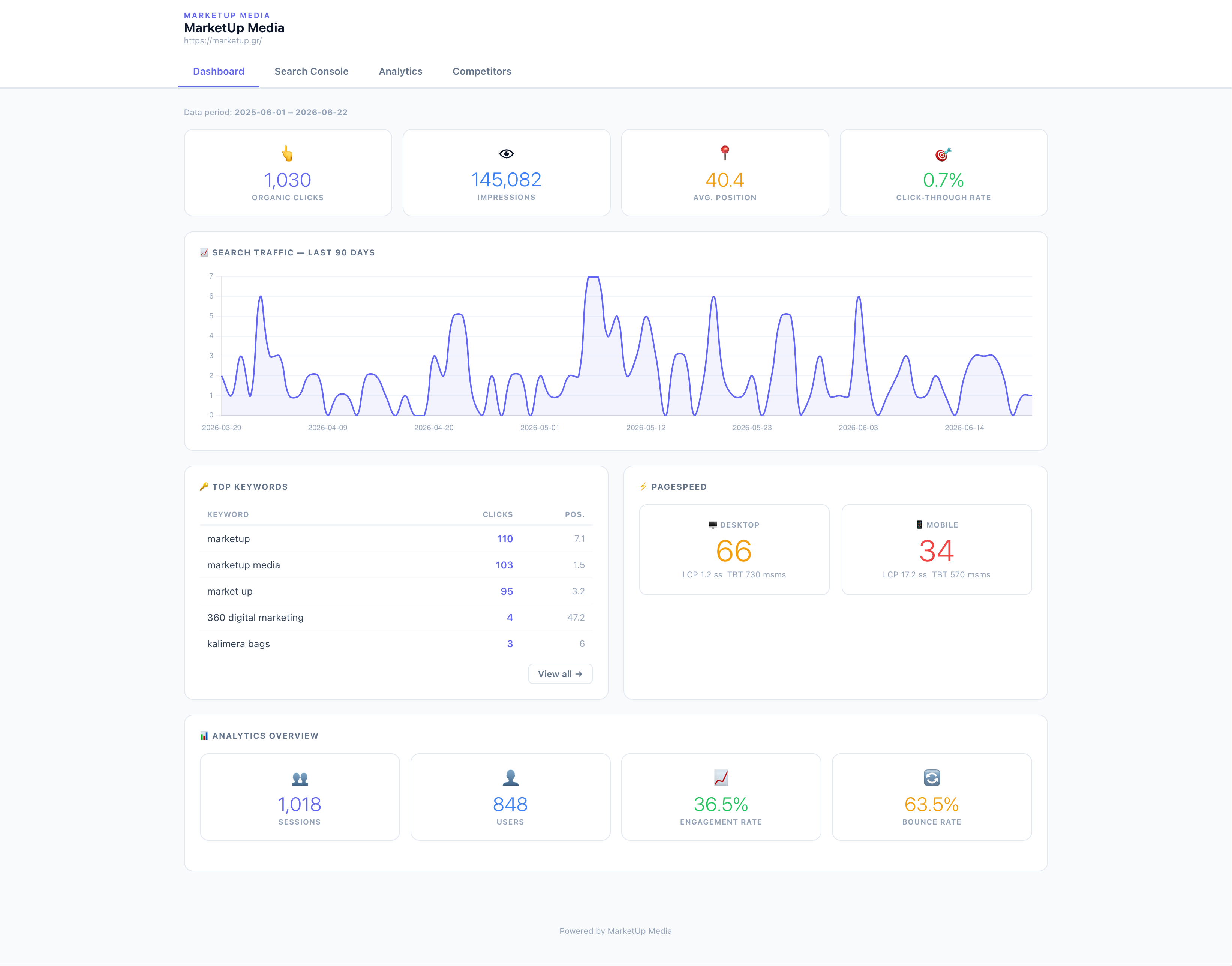Go to the Competitors tab
The width and height of the screenshot is (1232, 966).
click(482, 71)
